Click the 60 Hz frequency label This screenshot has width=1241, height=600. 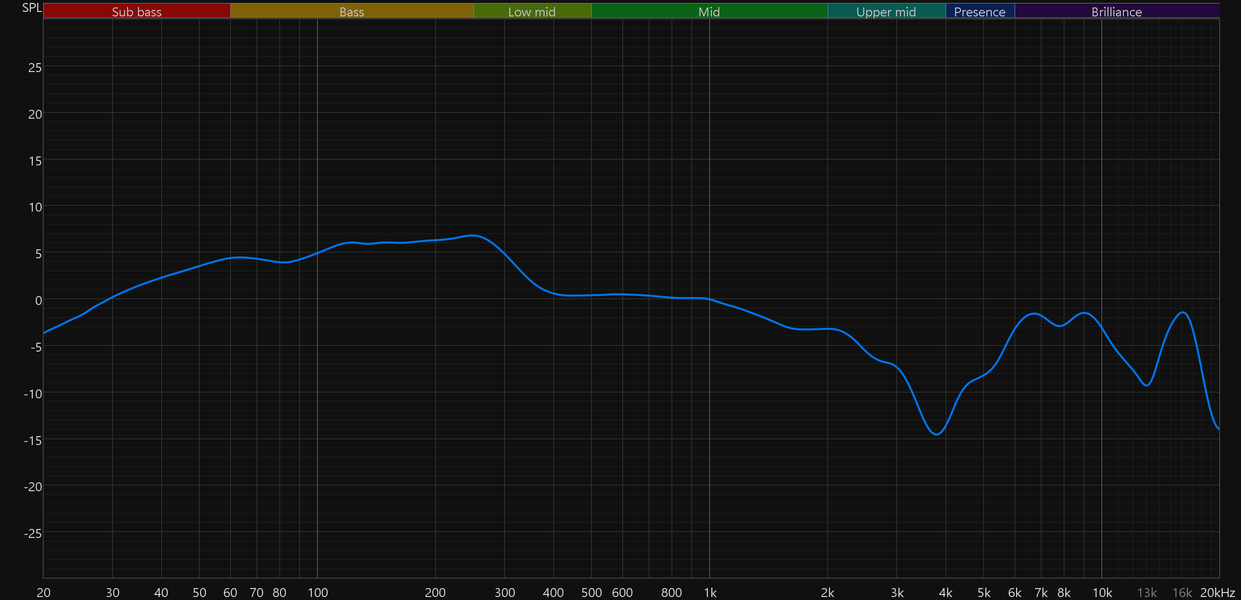pyautogui.click(x=231, y=592)
